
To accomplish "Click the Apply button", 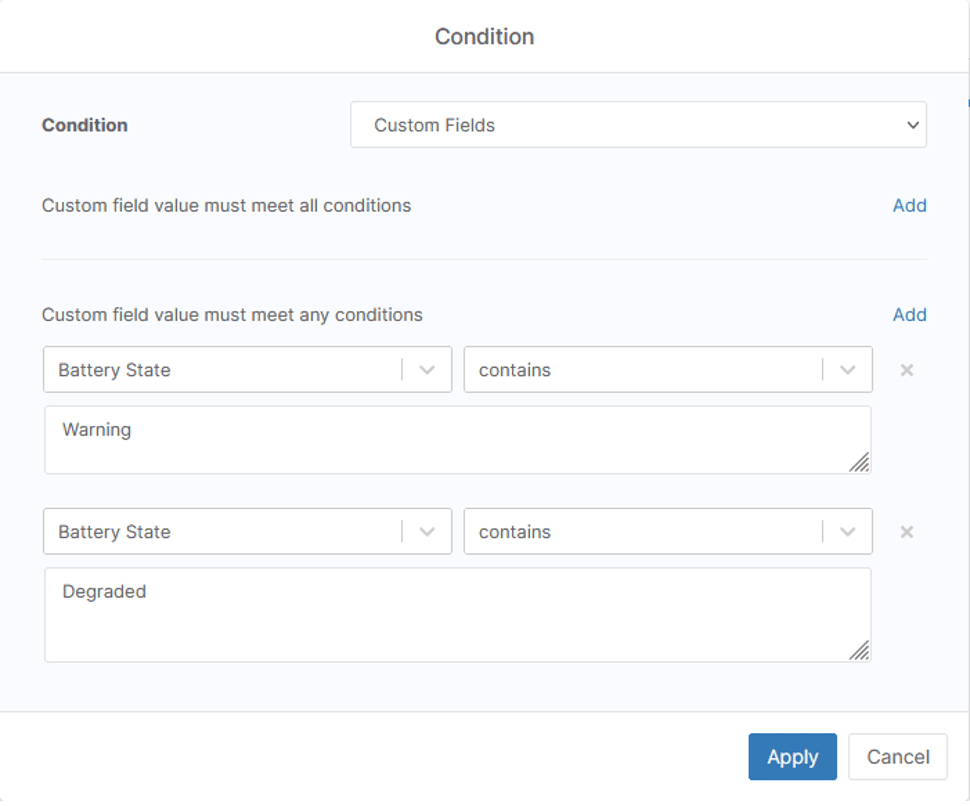I will (792, 757).
